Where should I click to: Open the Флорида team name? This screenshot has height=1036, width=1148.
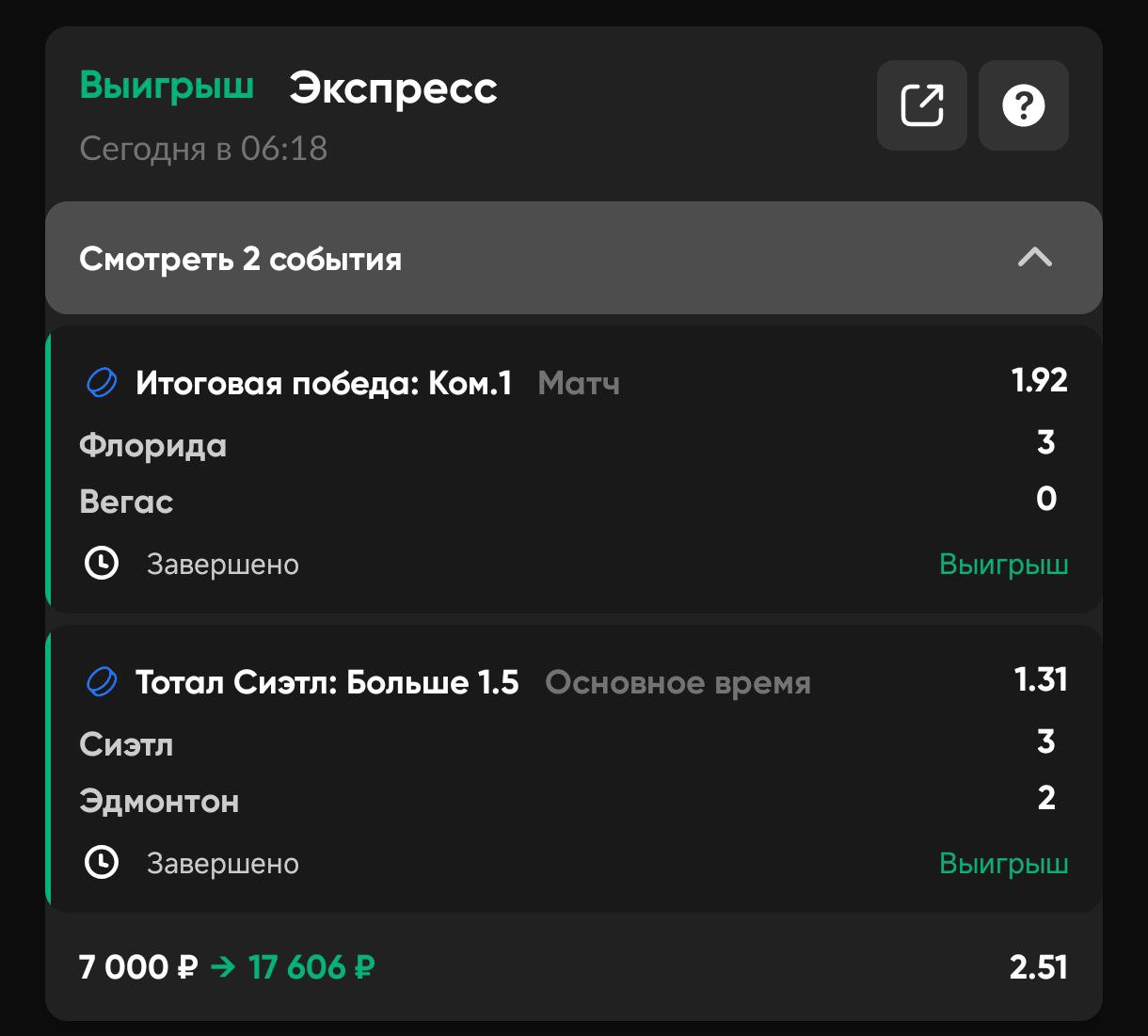coord(152,445)
